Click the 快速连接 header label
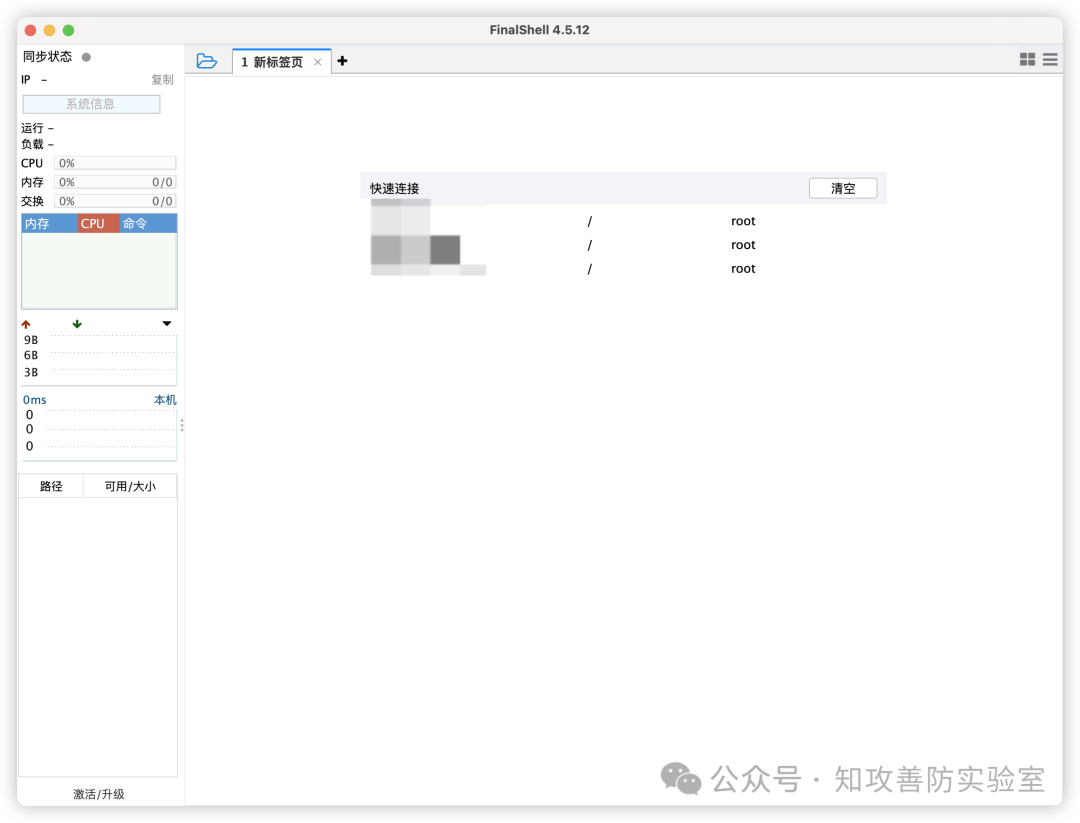The width and height of the screenshot is (1080, 823). point(395,189)
